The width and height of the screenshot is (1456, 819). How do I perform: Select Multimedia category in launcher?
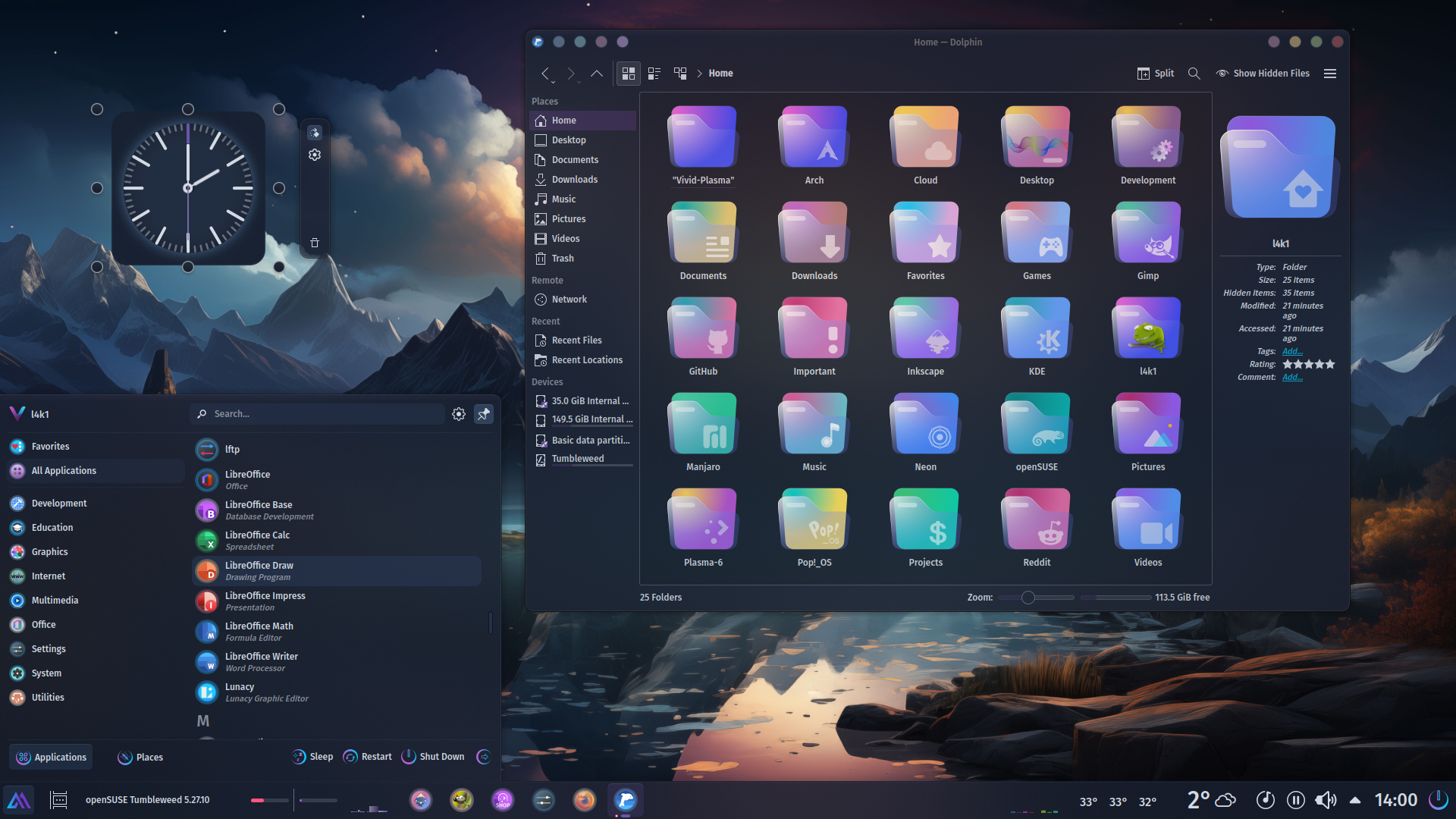point(96,601)
